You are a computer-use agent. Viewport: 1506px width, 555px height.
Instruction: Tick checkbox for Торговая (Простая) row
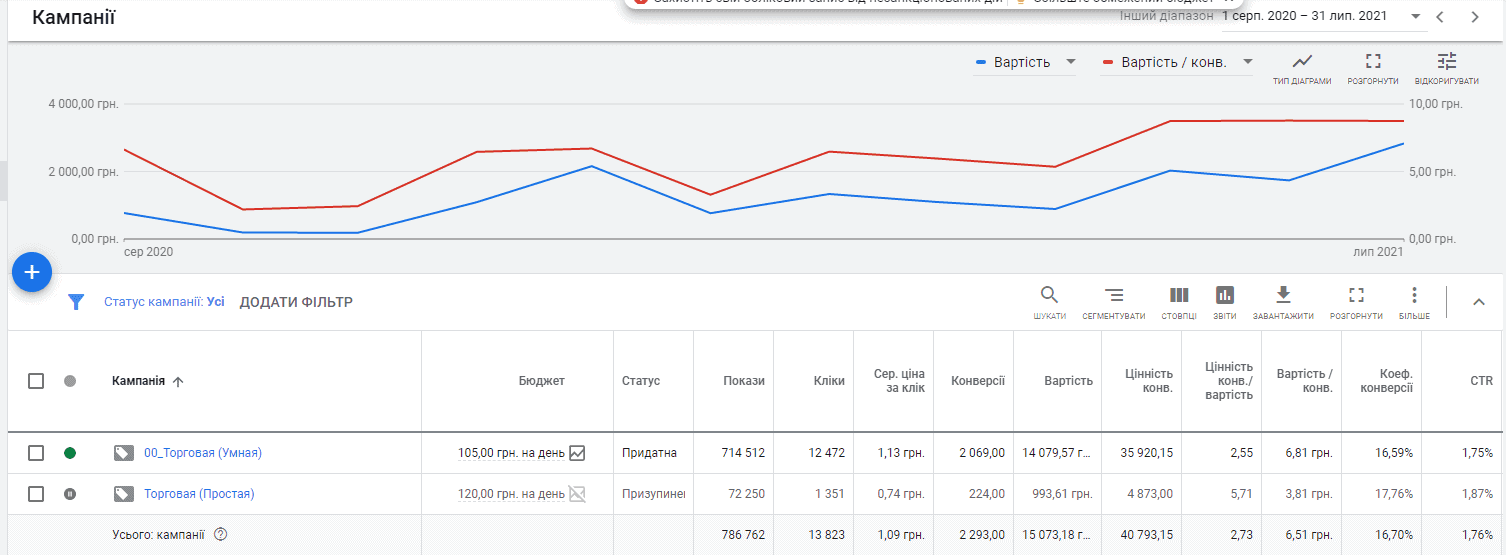[x=36, y=494]
